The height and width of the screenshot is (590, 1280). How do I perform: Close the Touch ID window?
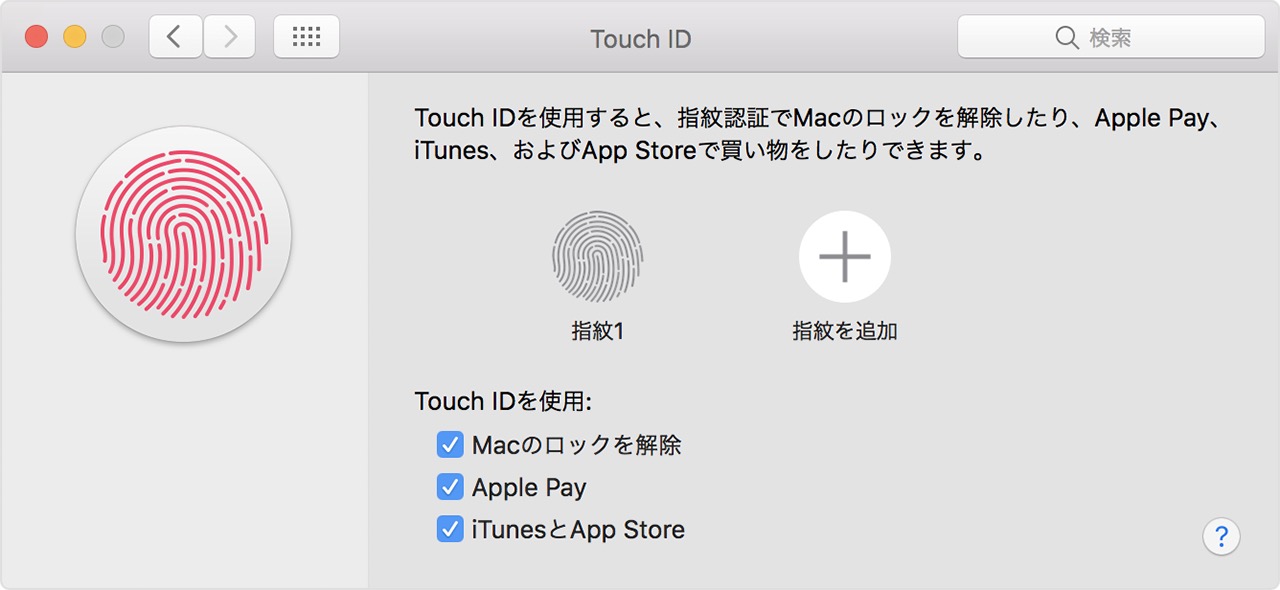point(37,38)
